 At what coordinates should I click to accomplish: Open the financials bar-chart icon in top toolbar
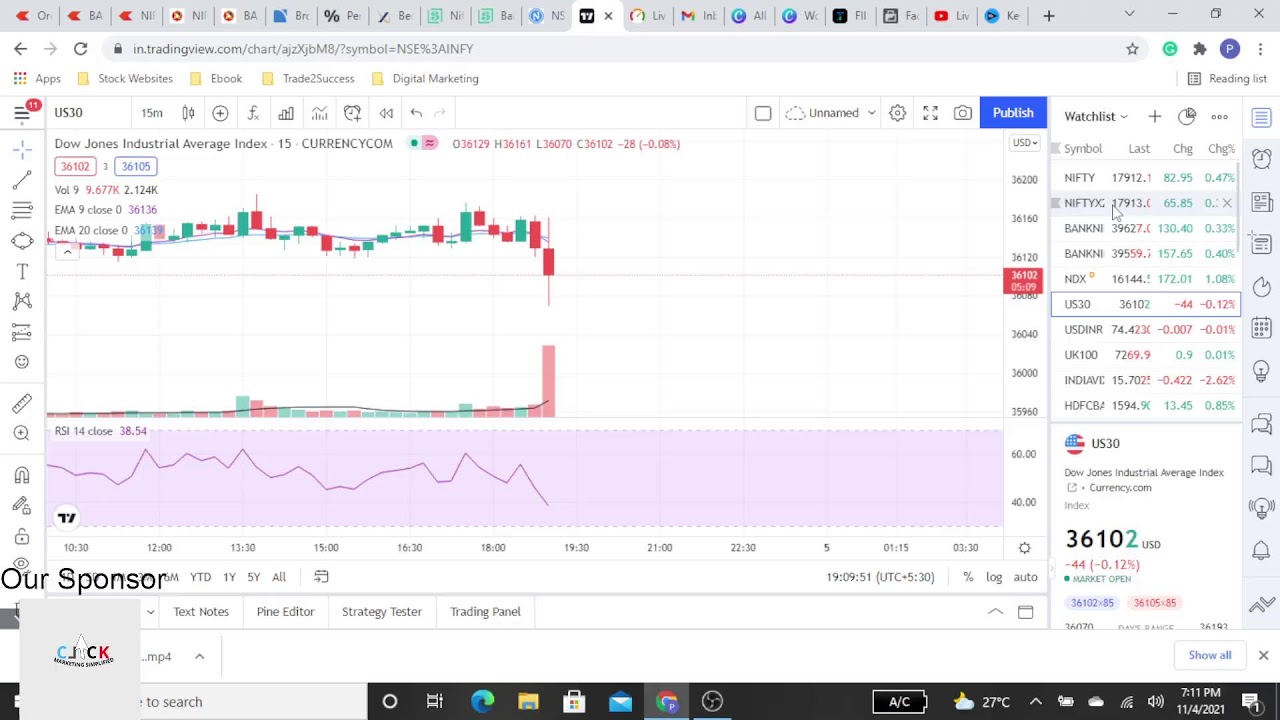coord(286,113)
